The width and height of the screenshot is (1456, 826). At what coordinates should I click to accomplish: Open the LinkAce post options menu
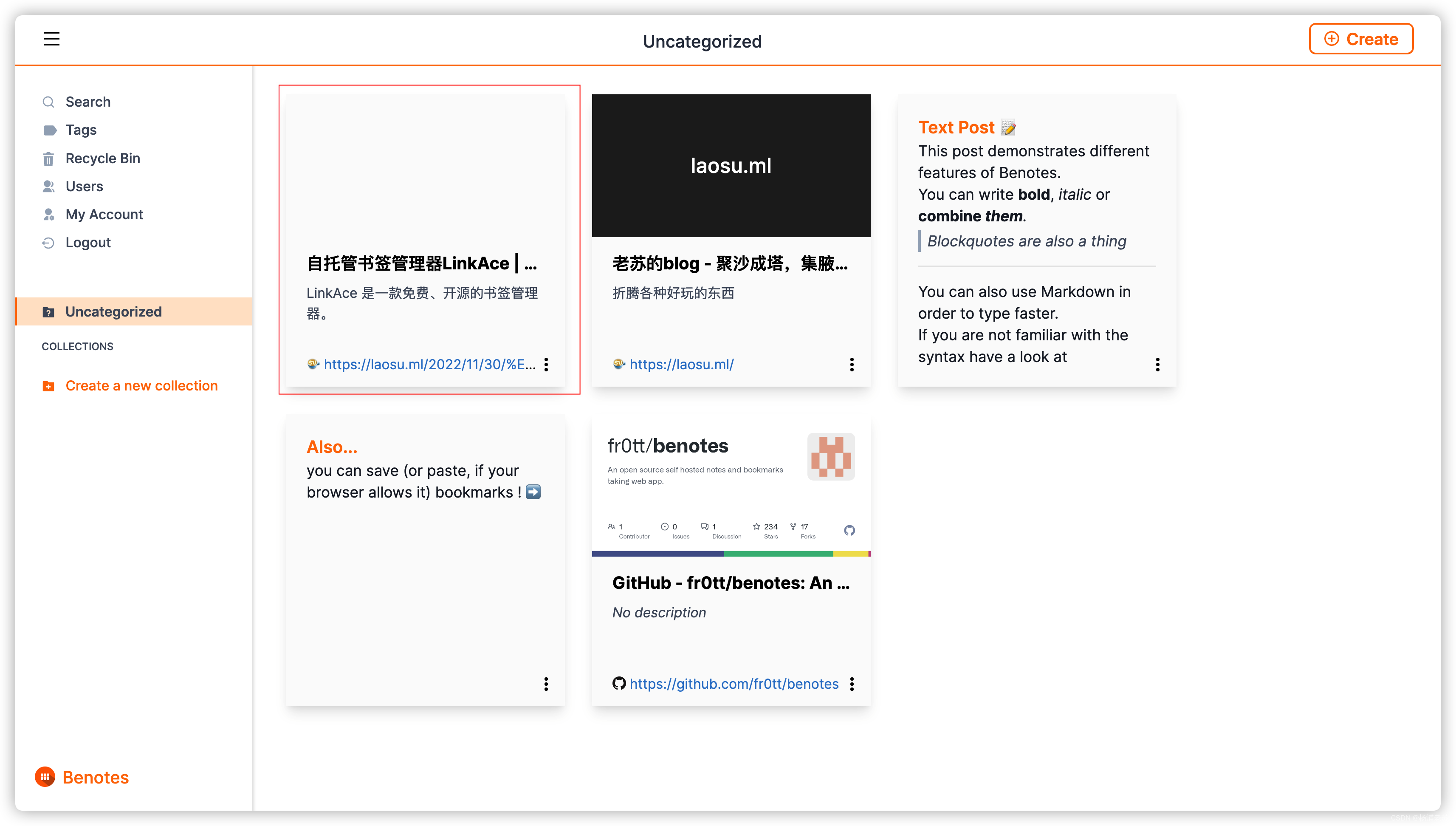click(x=546, y=364)
